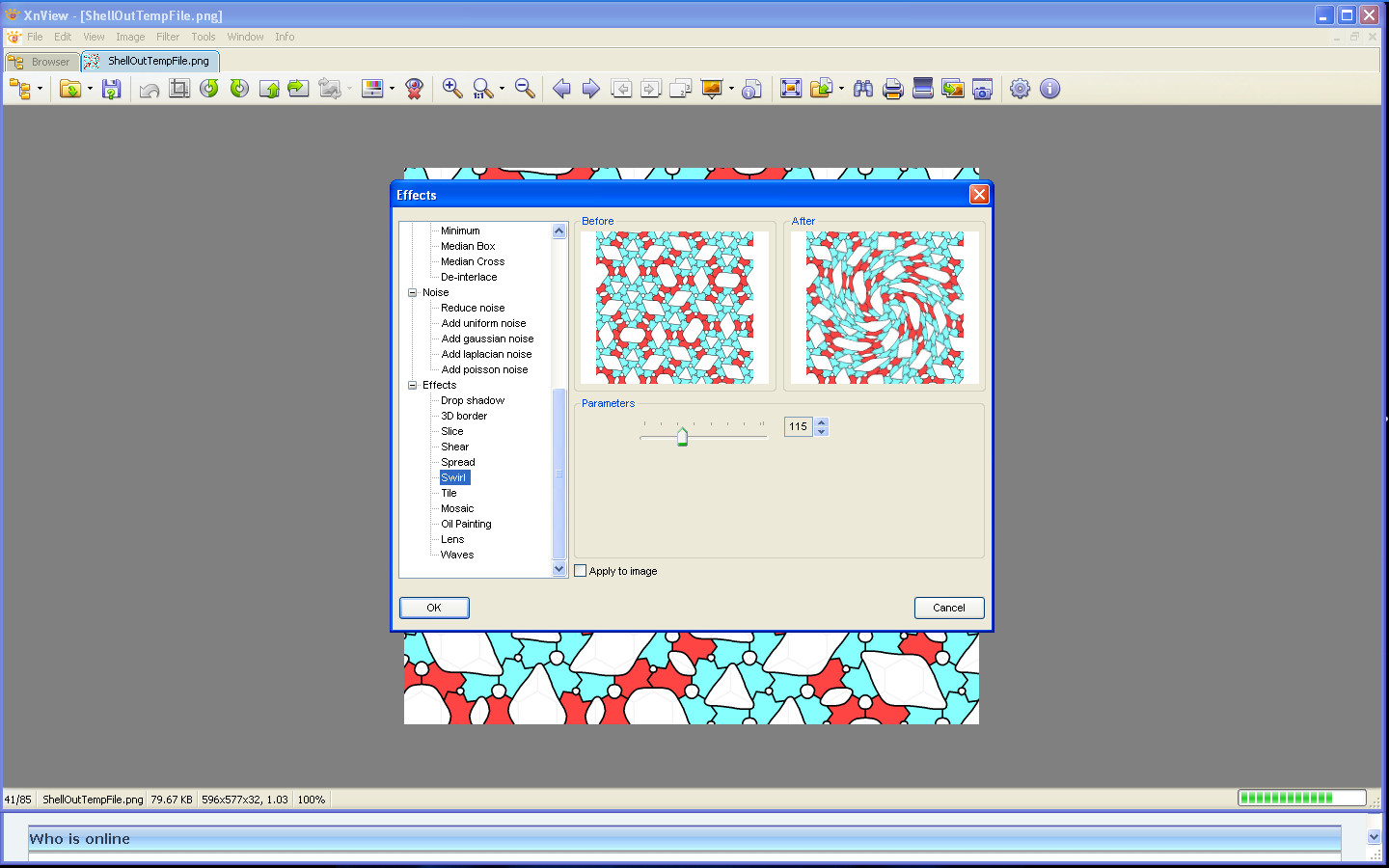The height and width of the screenshot is (868, 1389).
Task: Click the About info circle icon
Action: pyautogui.click(x=1050, y=89)
